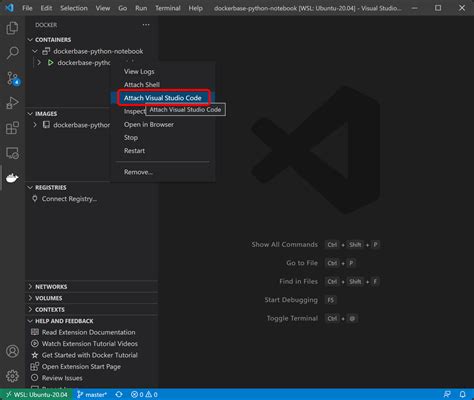Click the image icon beside dockerbase-python in Images
474x400 pixels.
click(46, 125)
